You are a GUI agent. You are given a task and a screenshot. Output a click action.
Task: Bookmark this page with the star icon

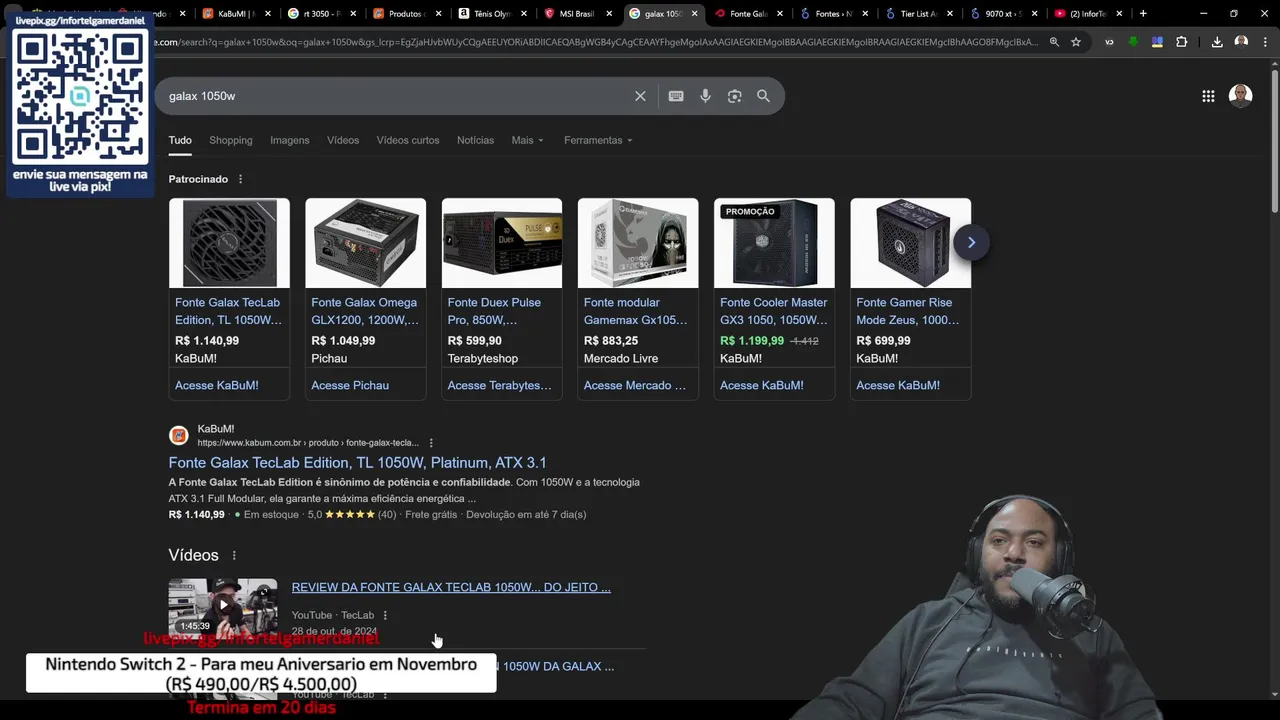(x=1076, y=42)
